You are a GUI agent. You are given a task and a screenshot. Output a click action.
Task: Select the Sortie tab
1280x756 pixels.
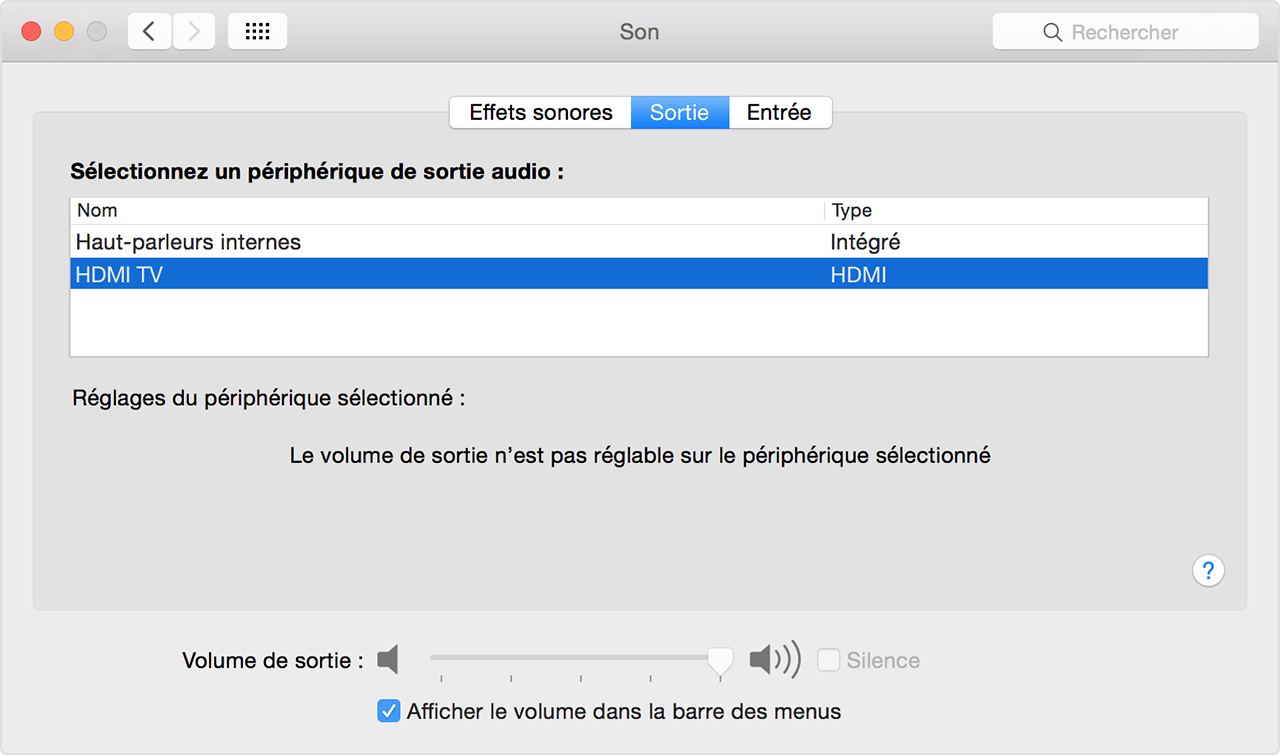pyautogui.click(x=679, y=113)
